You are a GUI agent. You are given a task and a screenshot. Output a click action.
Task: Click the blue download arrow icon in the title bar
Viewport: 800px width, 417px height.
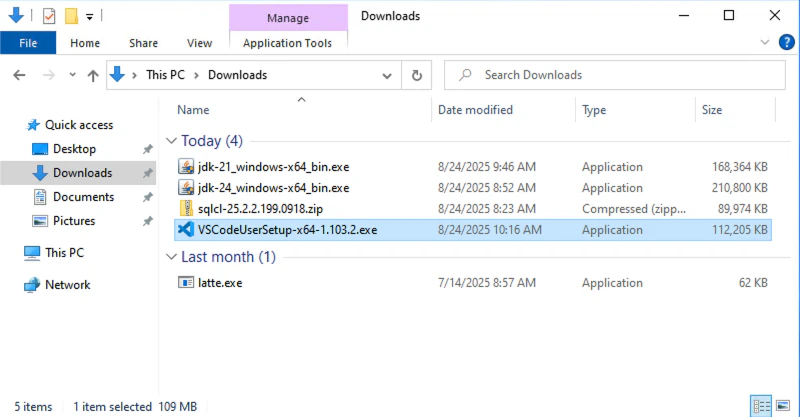tap(16, 15)
